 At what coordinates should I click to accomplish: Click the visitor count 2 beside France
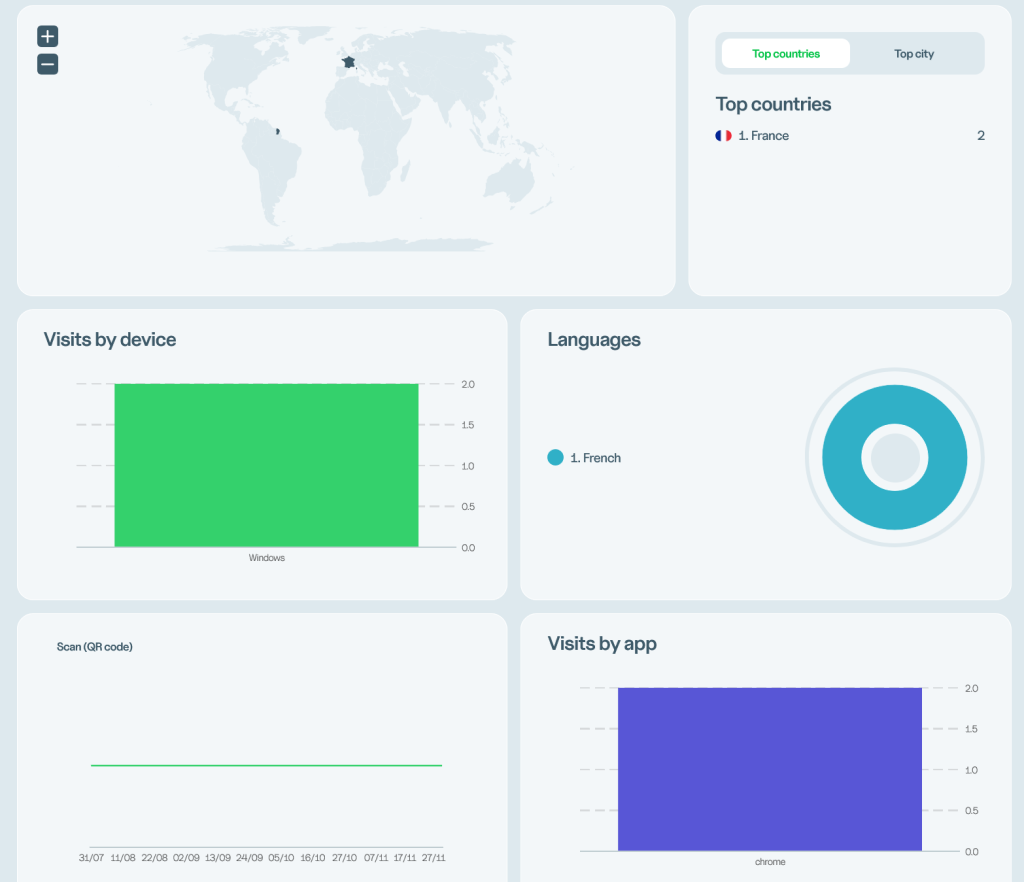(x=981, y=135)
